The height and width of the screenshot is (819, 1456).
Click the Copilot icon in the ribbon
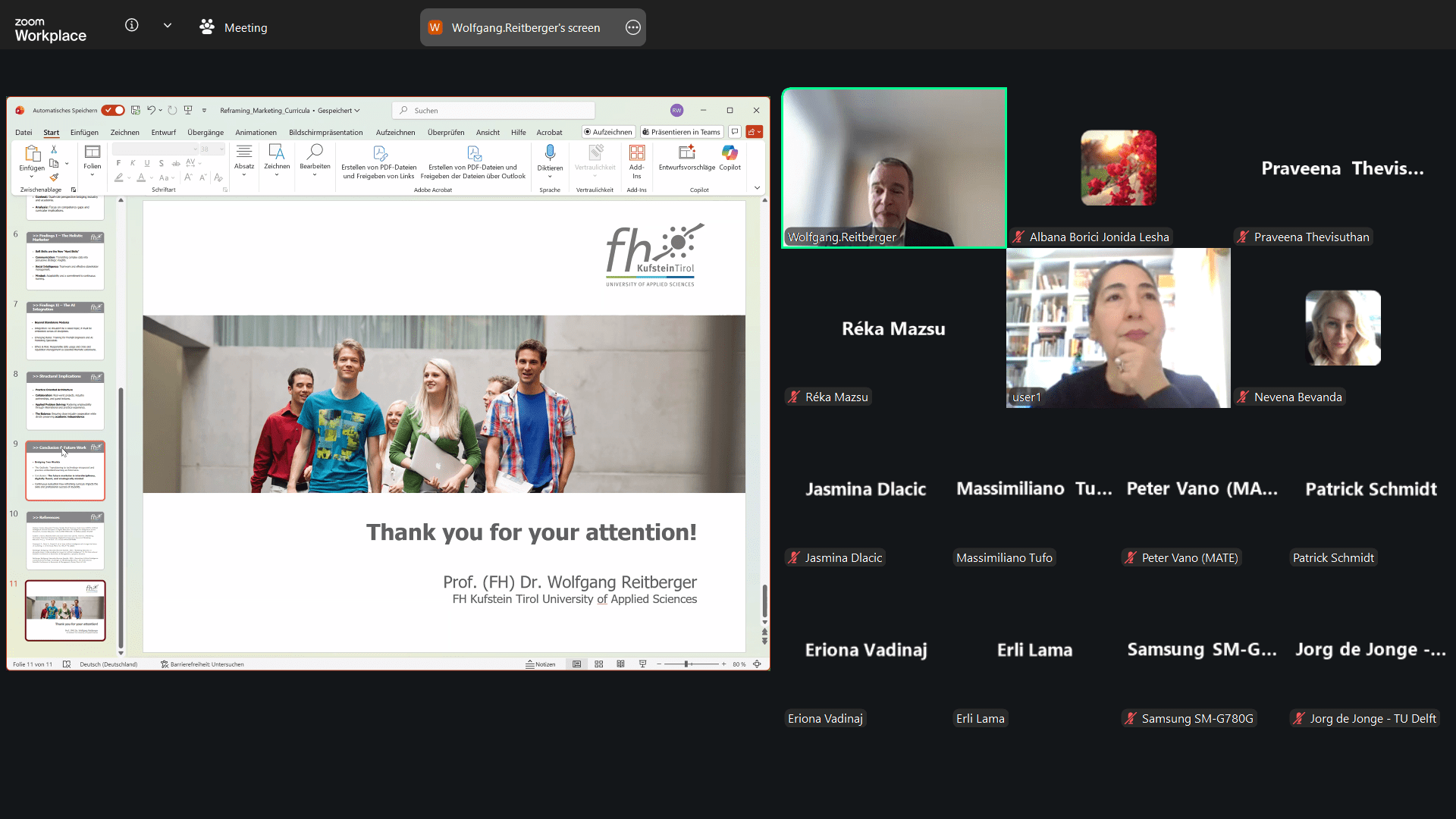pyautogui.click(x=730, y=154)
